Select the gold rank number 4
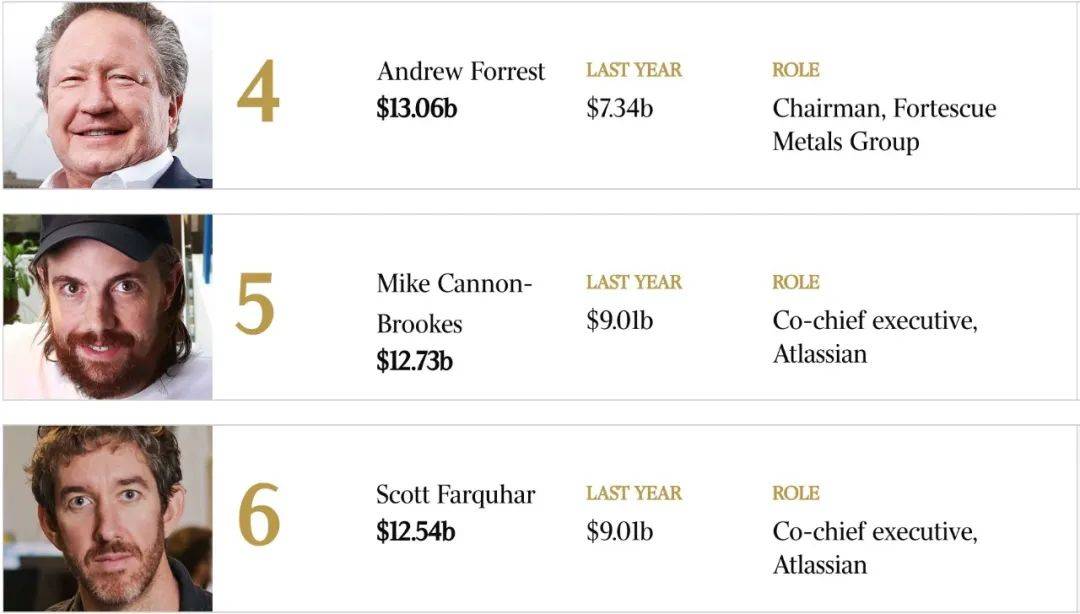The width and height of the screenshot is (1080, 614). (258, 91)
